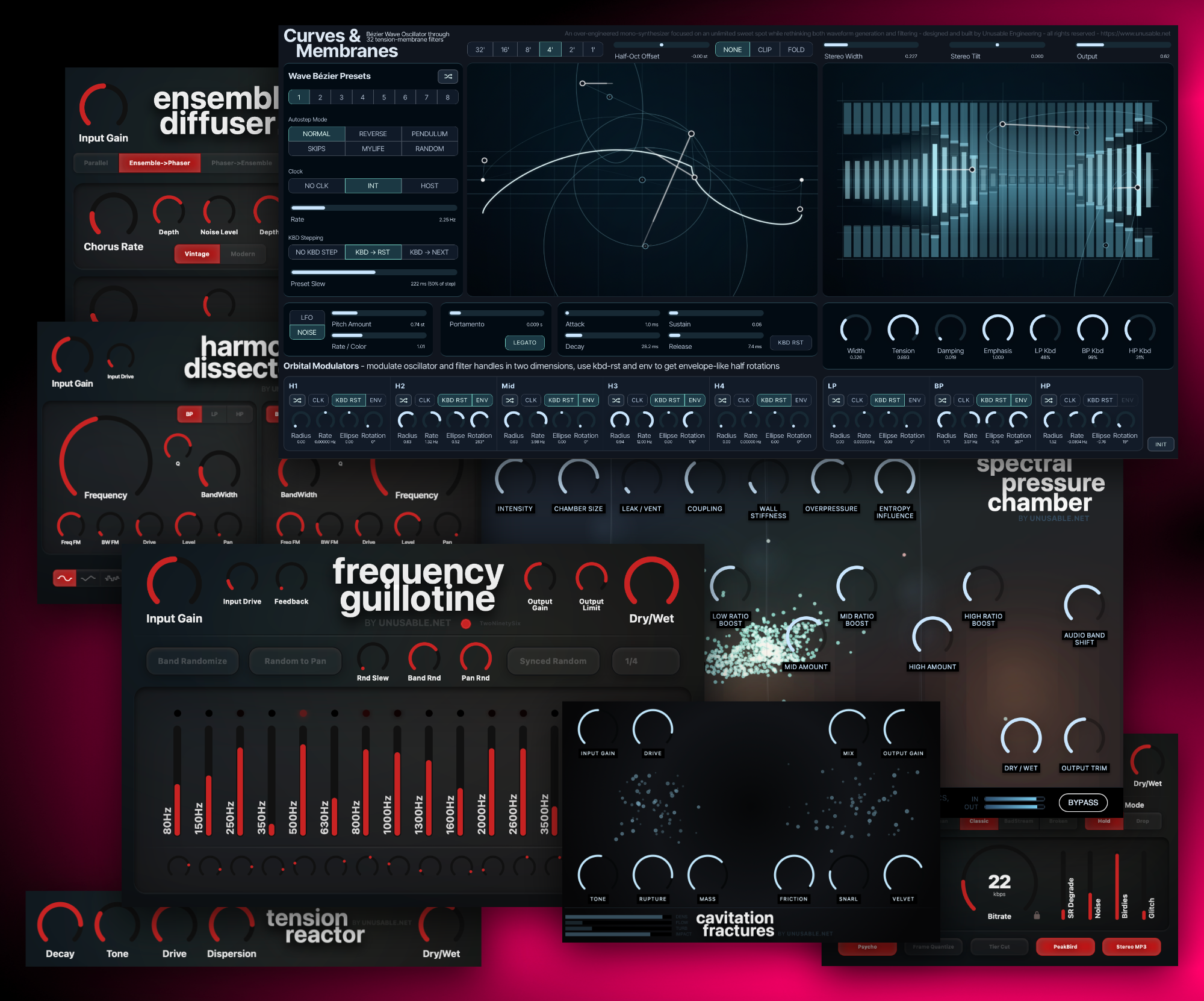This screenshot has width=1204, height=1001.
Task: Click the lock icon beside Bitrate
Action: (x=1037, y=915)
